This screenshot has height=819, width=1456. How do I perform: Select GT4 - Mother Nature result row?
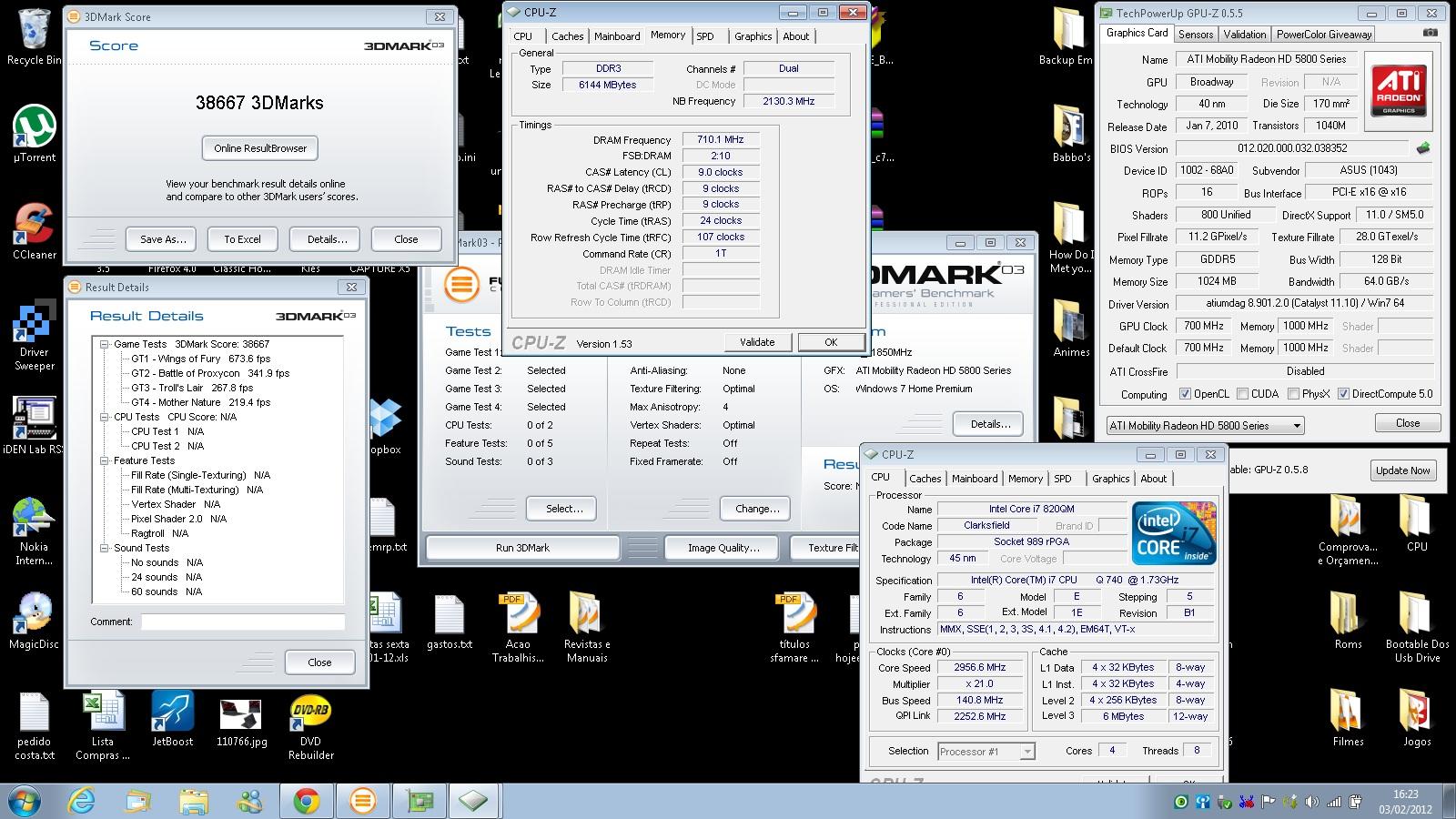point(200,402)
